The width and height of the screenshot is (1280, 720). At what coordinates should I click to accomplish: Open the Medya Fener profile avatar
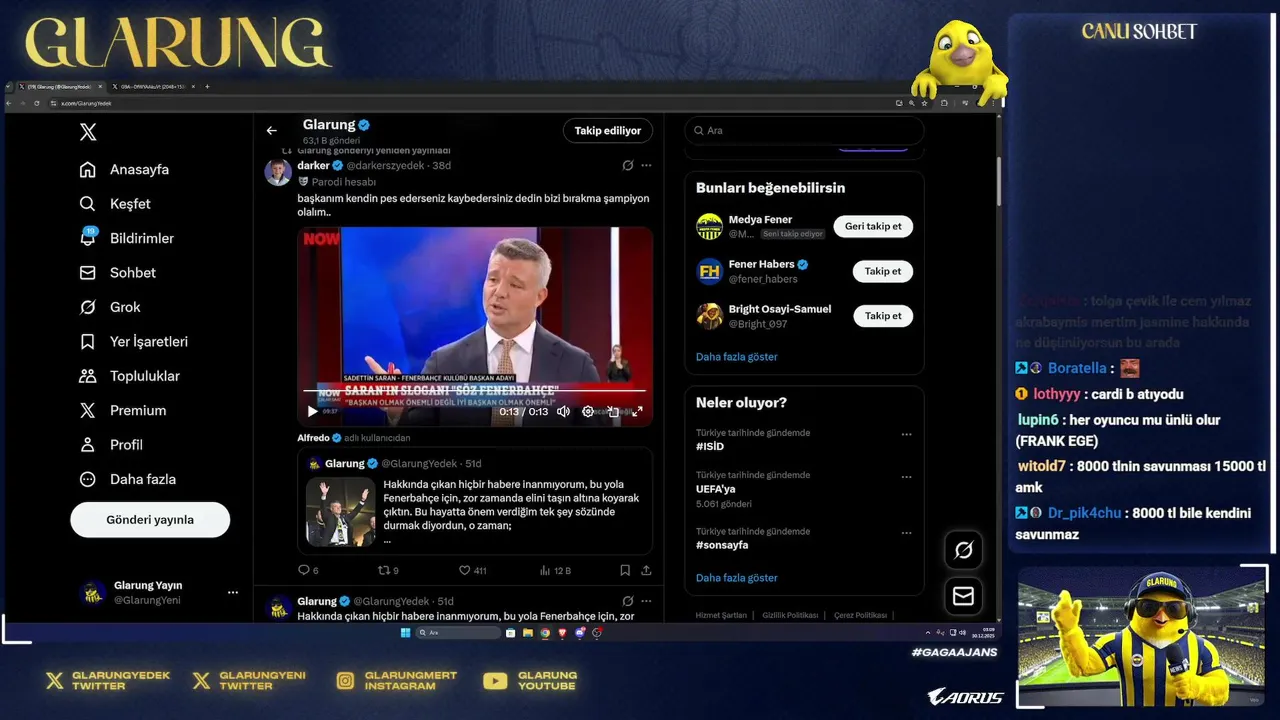pos(709,226)
